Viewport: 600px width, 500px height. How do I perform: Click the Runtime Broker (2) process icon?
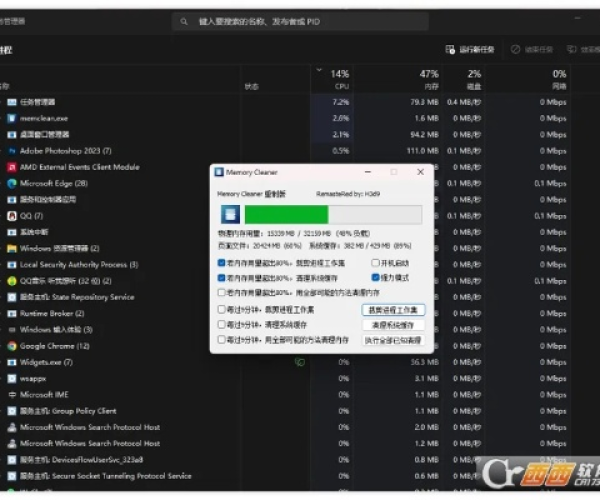(x=12, y=313)
